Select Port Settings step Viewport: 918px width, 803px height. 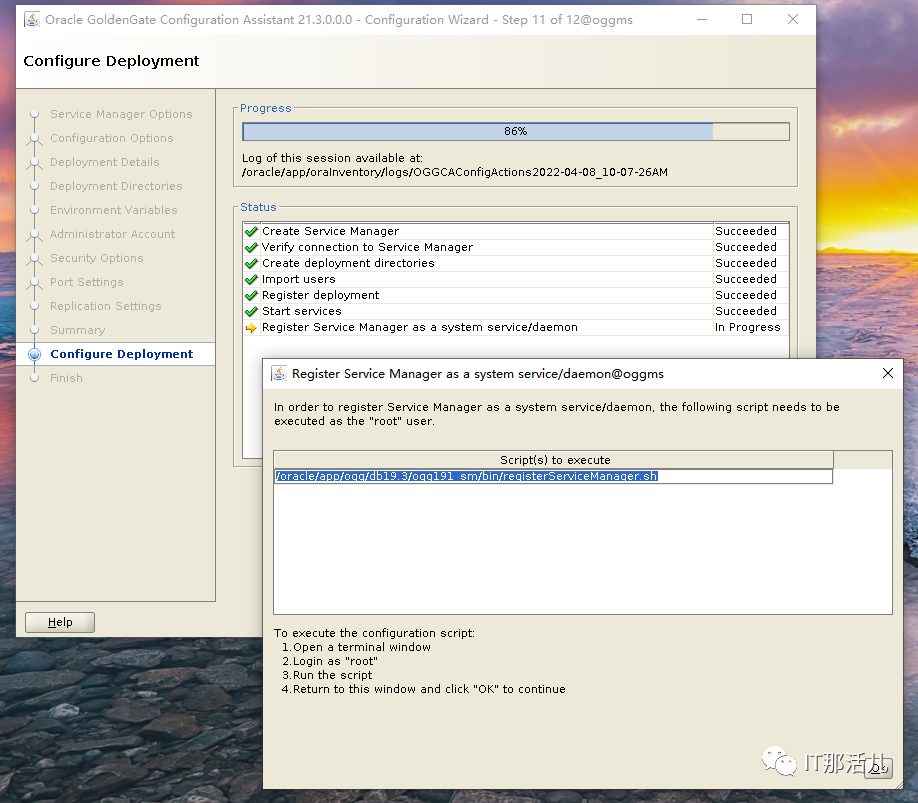pos(86,282)
